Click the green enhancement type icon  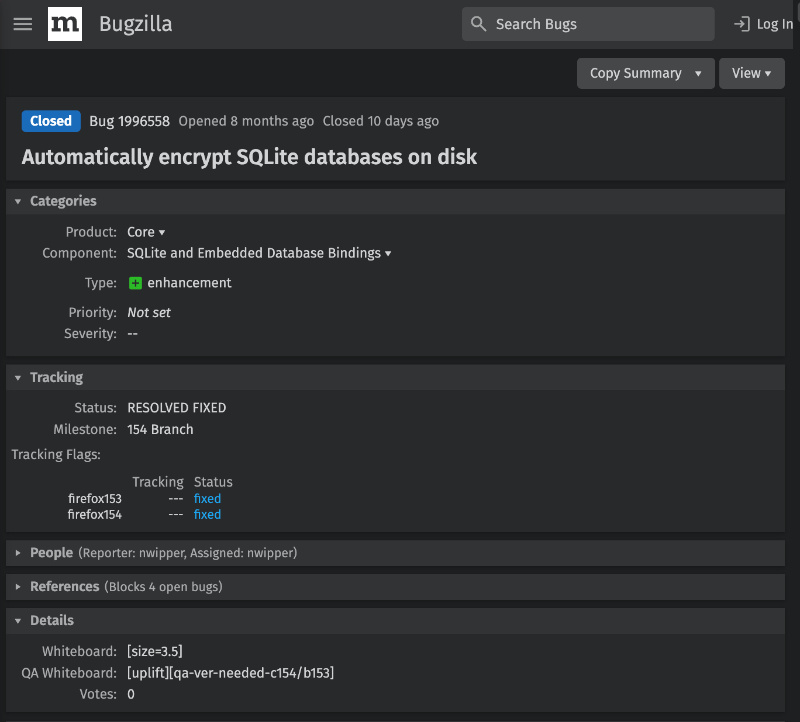135,283
